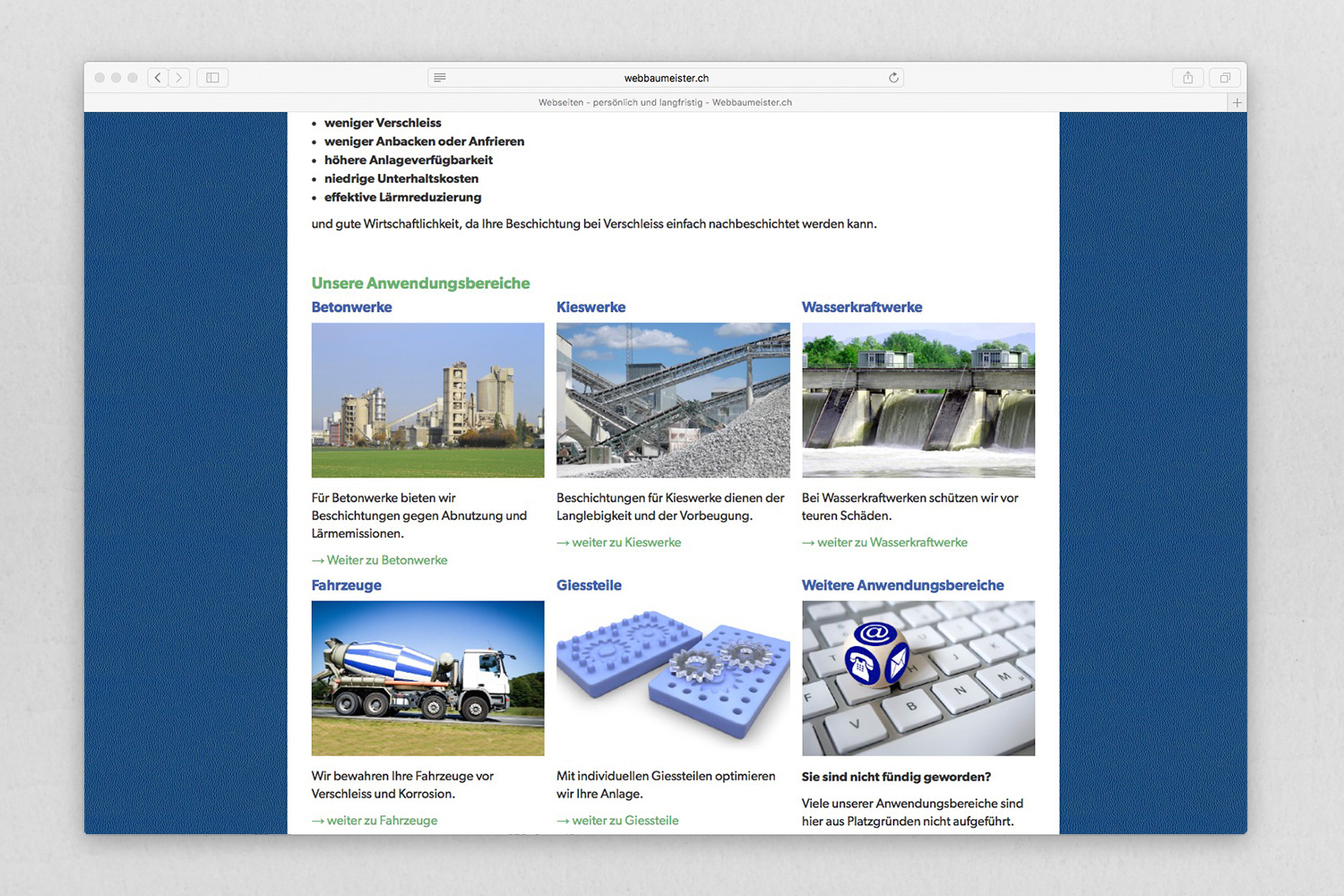
Task: Reload the page with refresh icon
Action: (x=893, y=78)
